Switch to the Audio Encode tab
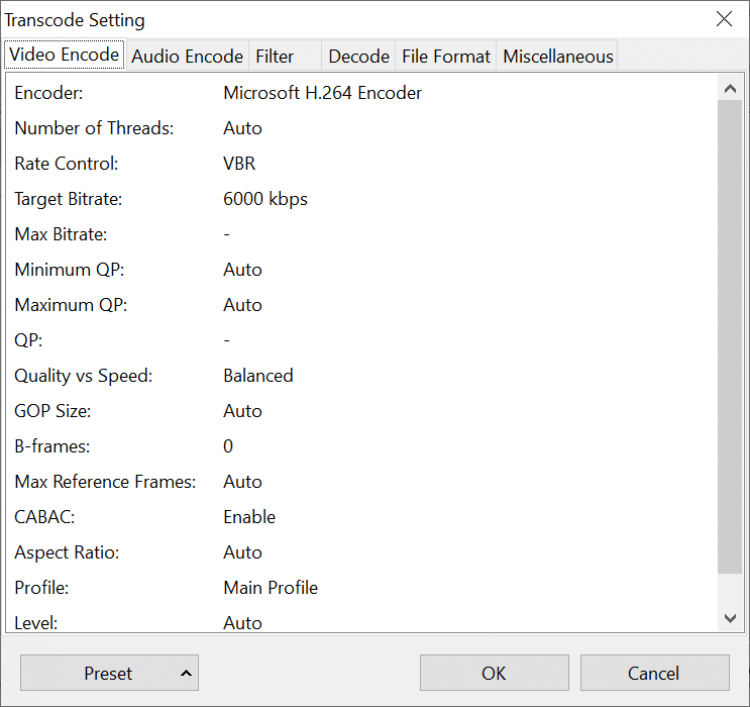Viewport: 750px width, 707px height. pyautogui.click(x=187, y=56)
